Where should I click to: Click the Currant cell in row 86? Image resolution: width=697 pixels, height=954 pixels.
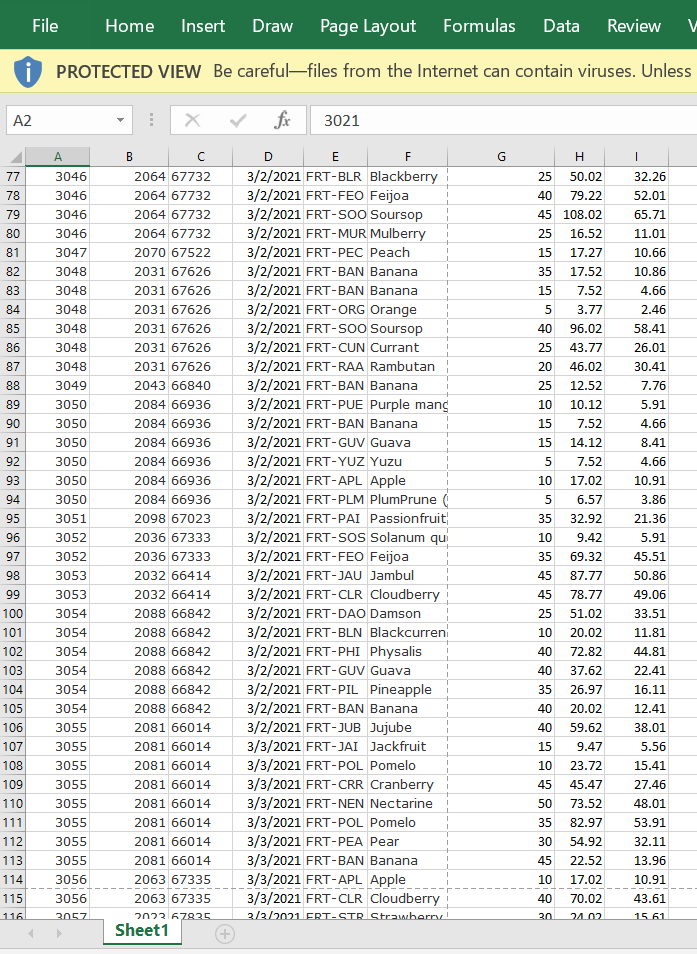(407, 347)
